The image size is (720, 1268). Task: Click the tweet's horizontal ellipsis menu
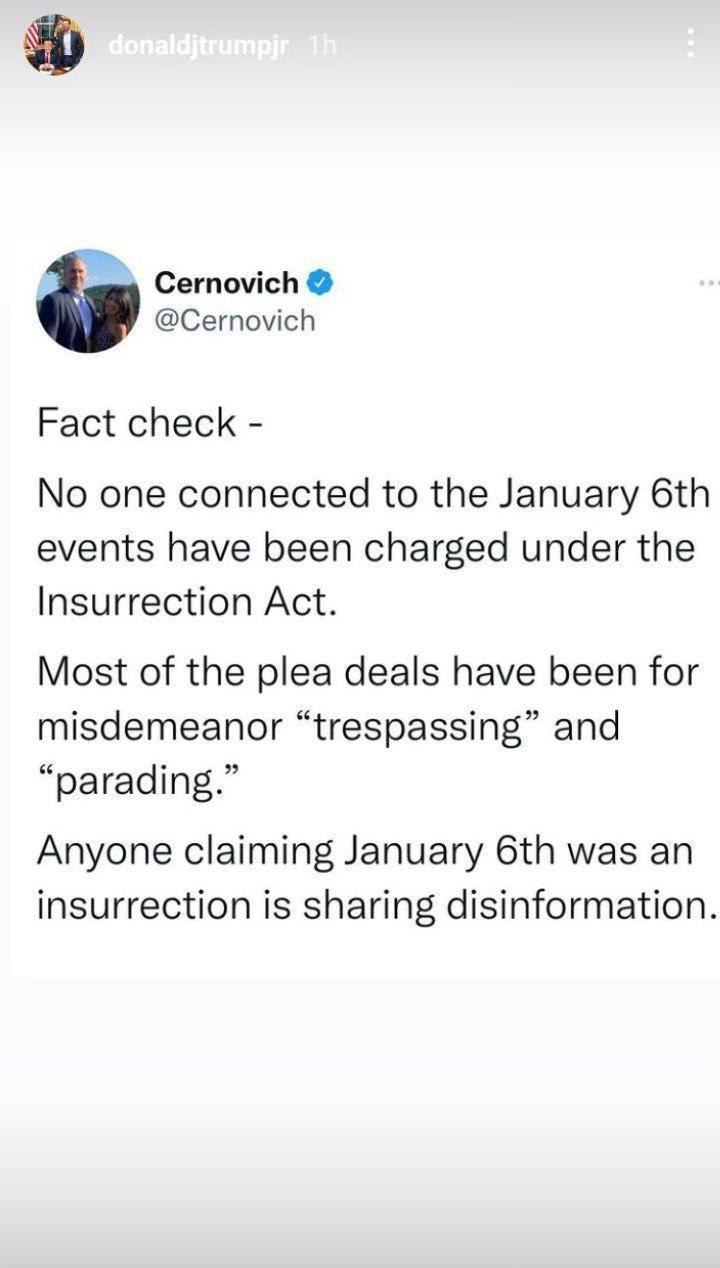coord(709,283)
